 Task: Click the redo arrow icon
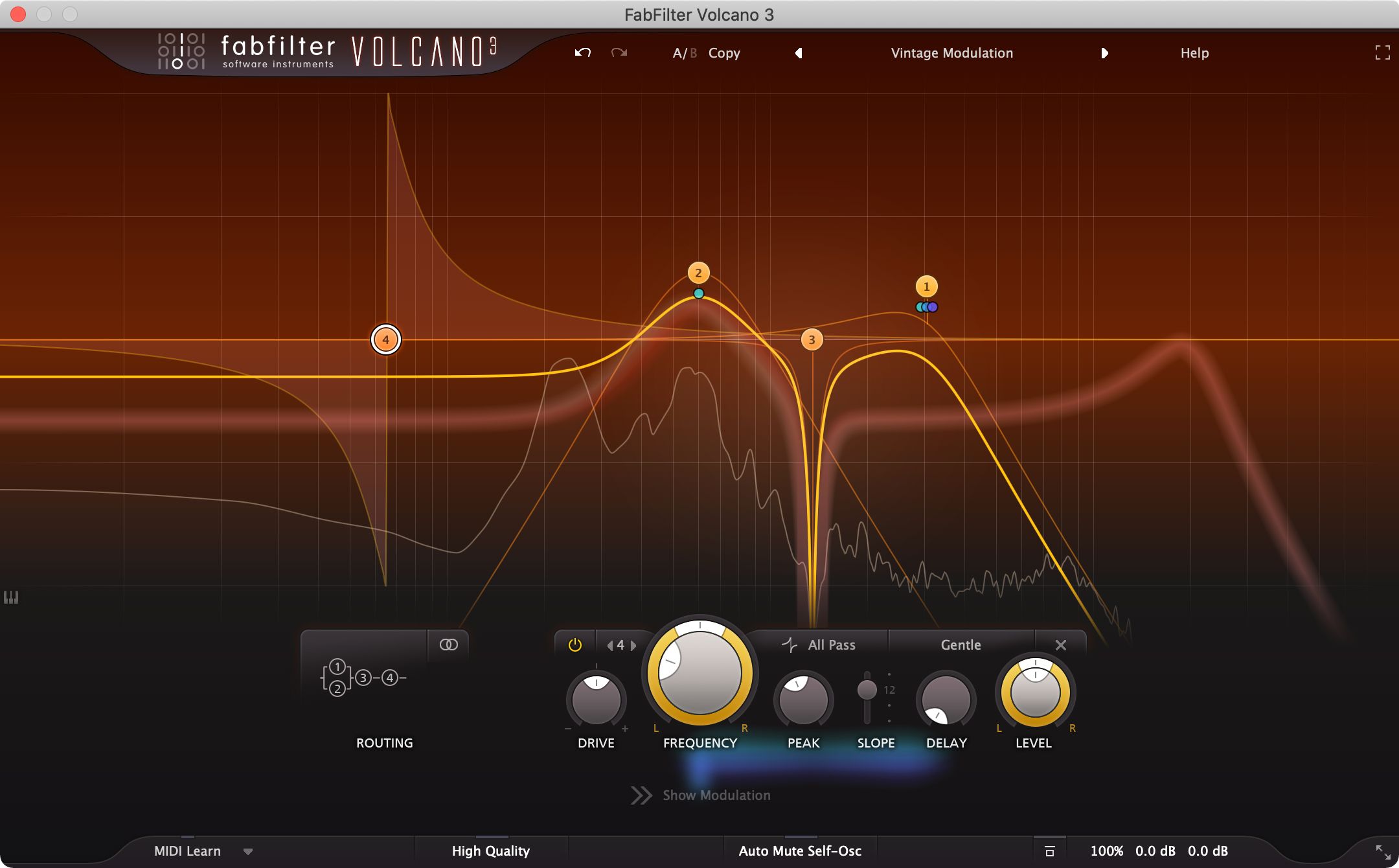(619, 53)
